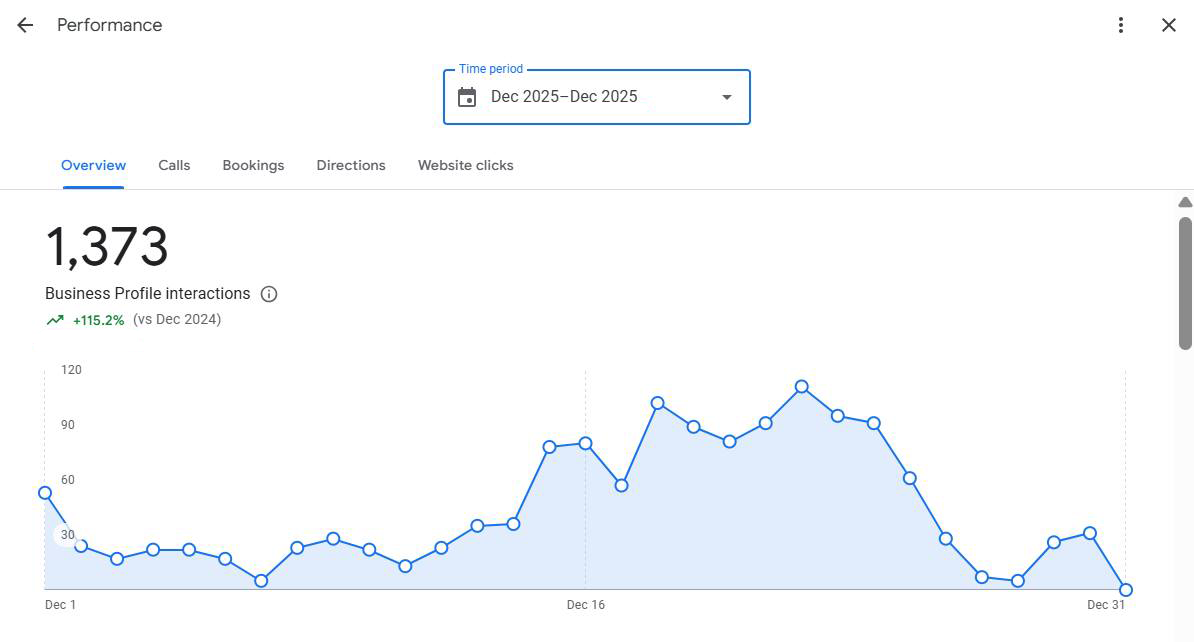Open the Calls tab

(174, 166)
